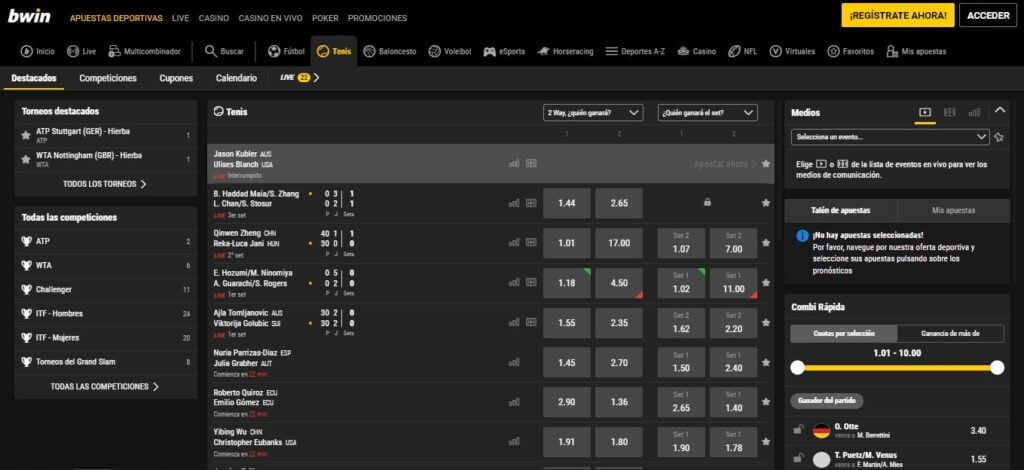Collapse the Medios panel
This screenshot has height=470, width=1024.
pyautogui.click(x=1001, y=113)
